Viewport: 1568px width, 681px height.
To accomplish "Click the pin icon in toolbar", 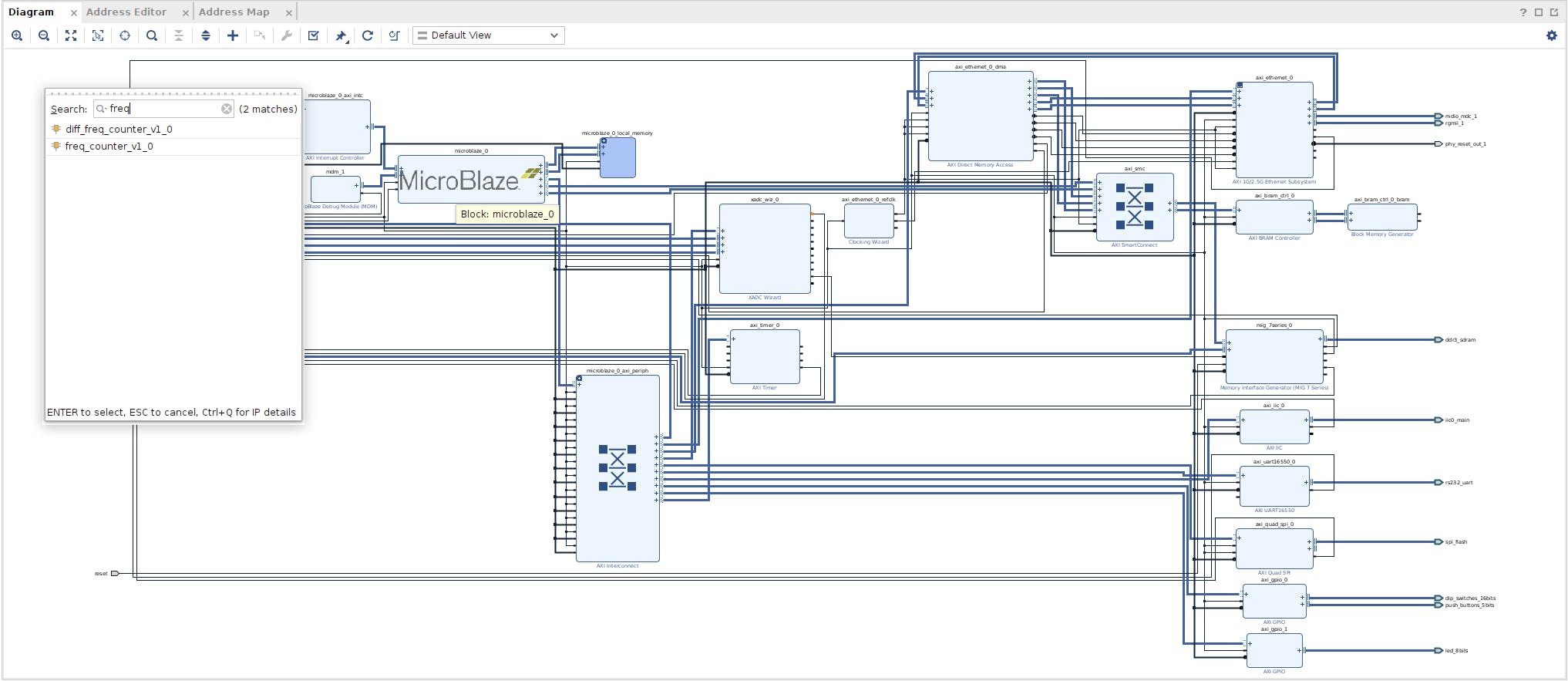I will pos(341,35).
